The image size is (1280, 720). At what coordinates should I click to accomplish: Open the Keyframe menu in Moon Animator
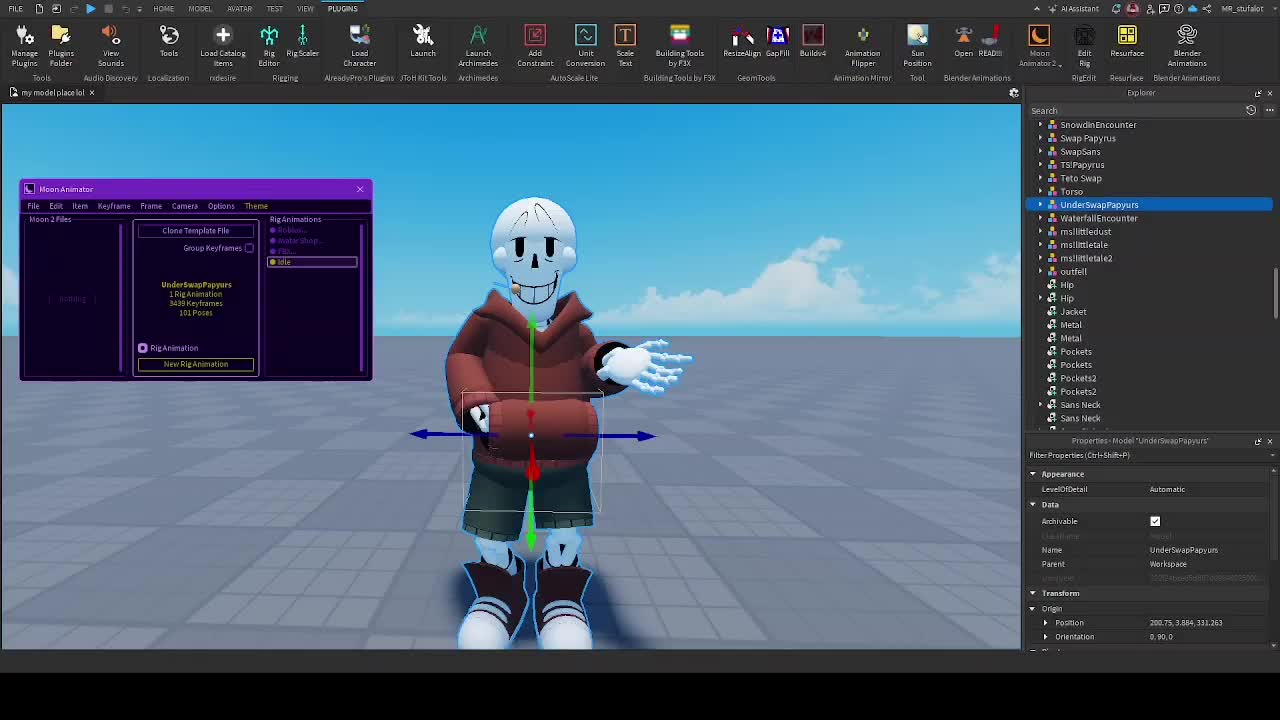tap(114, 206)
